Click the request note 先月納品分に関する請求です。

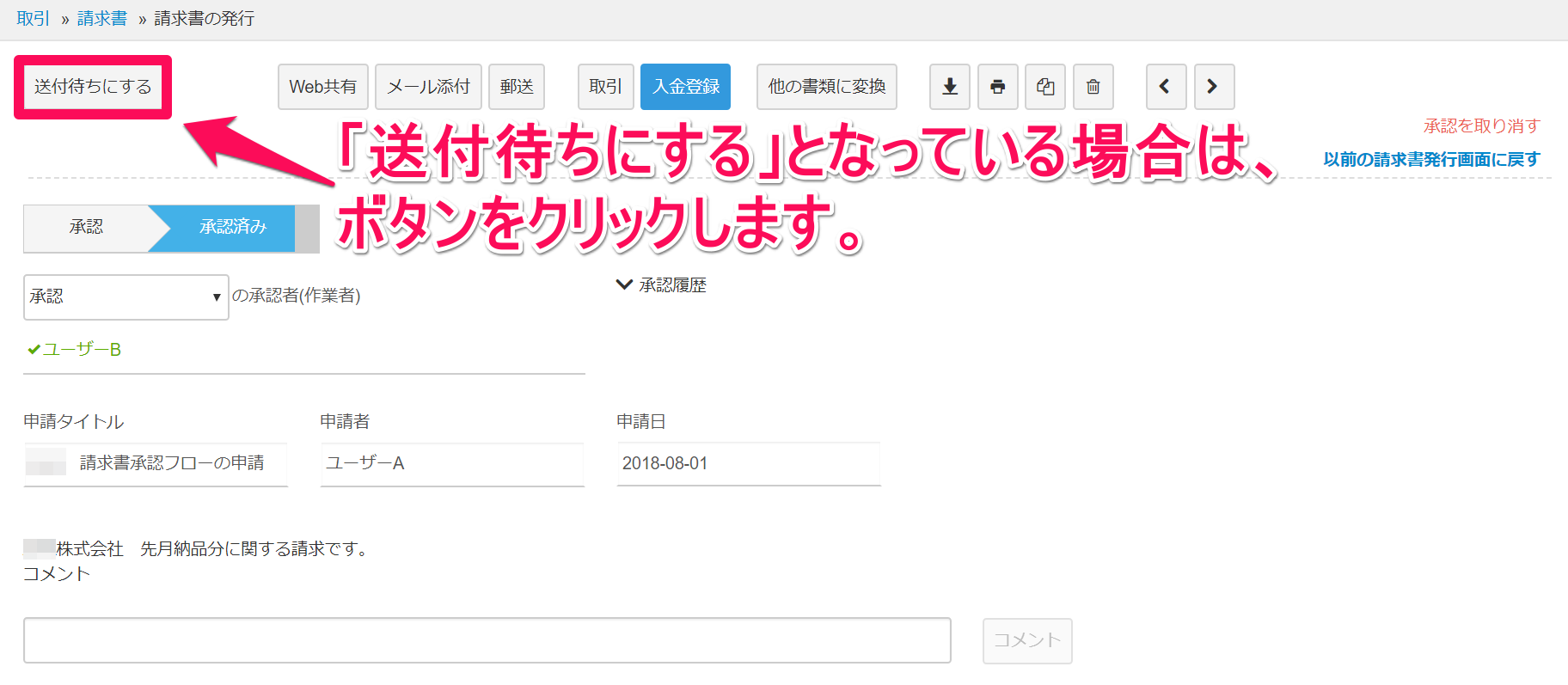point(256,549)
